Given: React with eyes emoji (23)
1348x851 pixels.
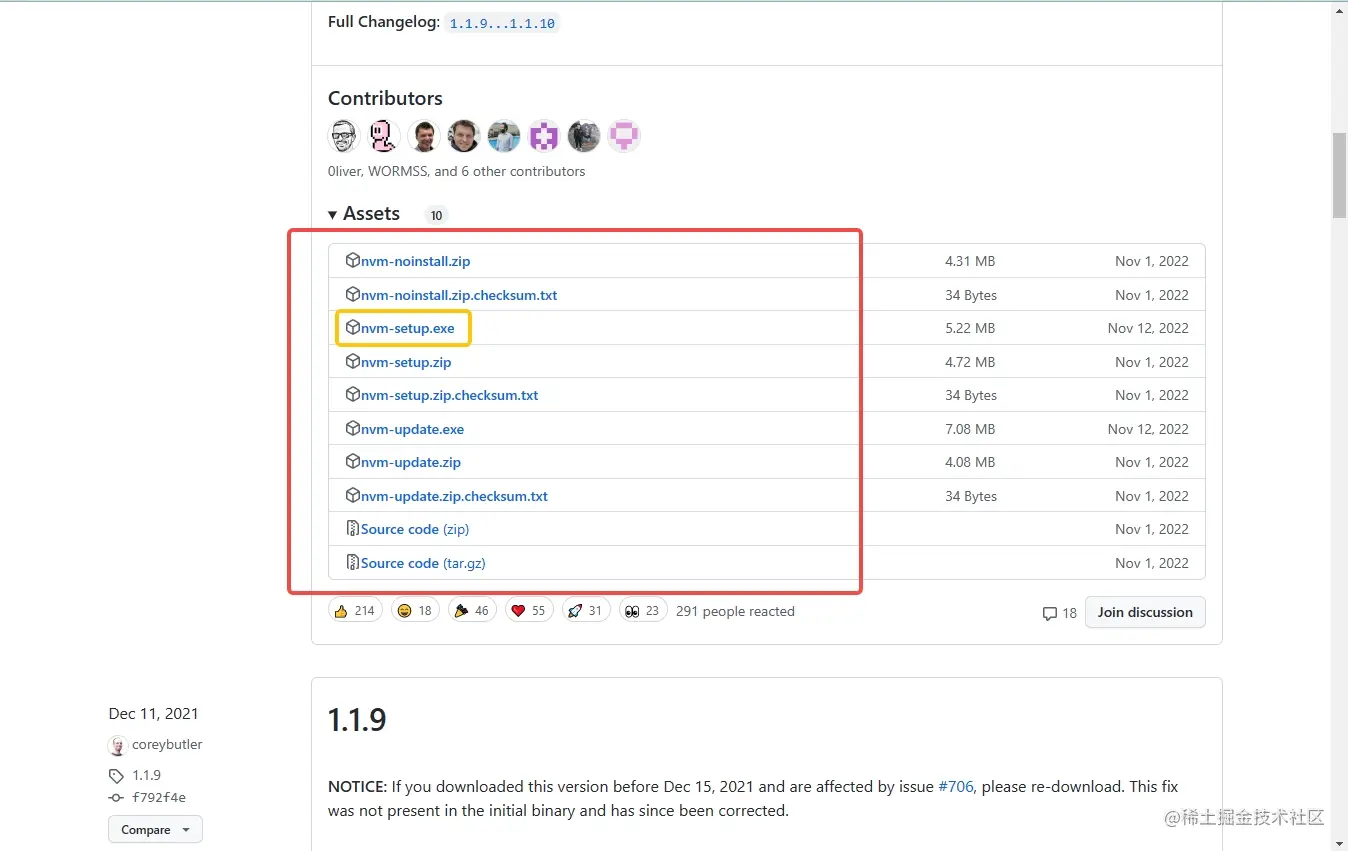Looking at the screenshot, I should coord(643,611).
